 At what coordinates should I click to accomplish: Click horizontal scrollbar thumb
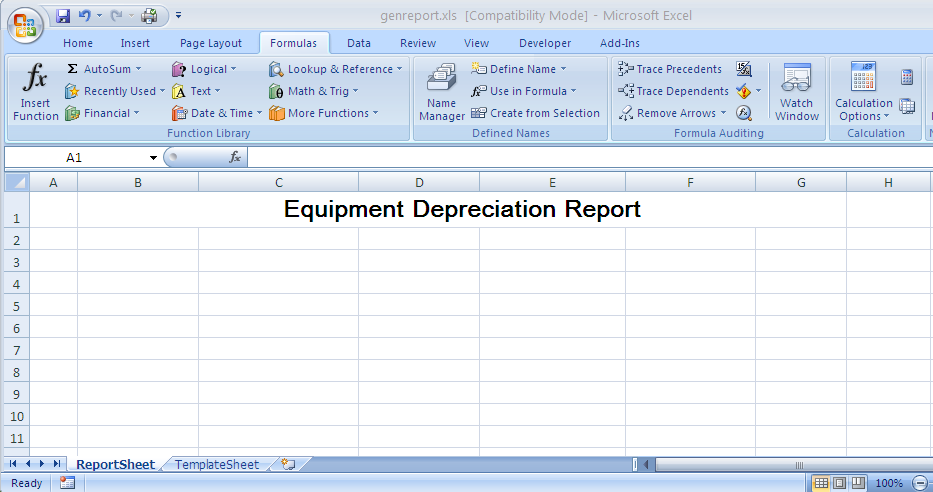point(797,465)
